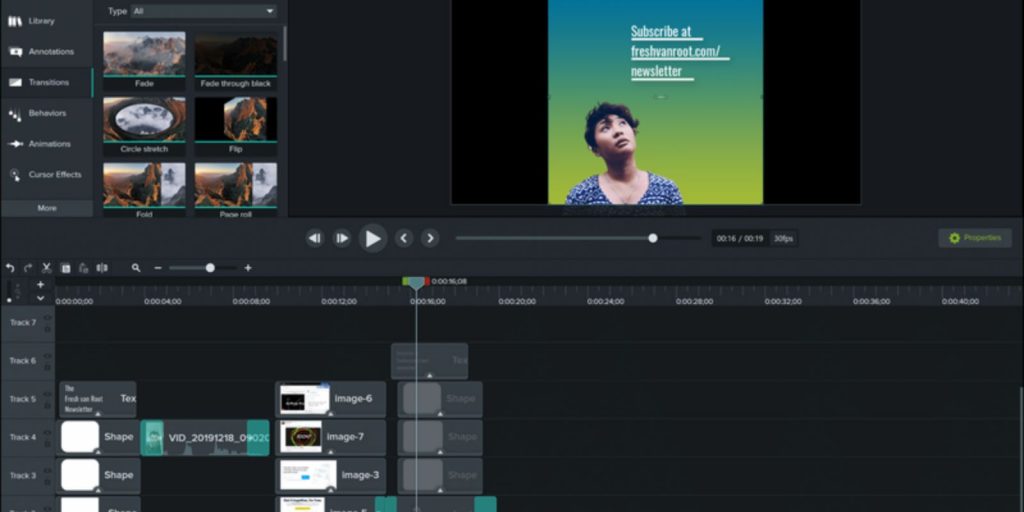Select the image-6 clip on Track 5
1024x512 pixels.
pyautogui.click(x=330, y=399)
